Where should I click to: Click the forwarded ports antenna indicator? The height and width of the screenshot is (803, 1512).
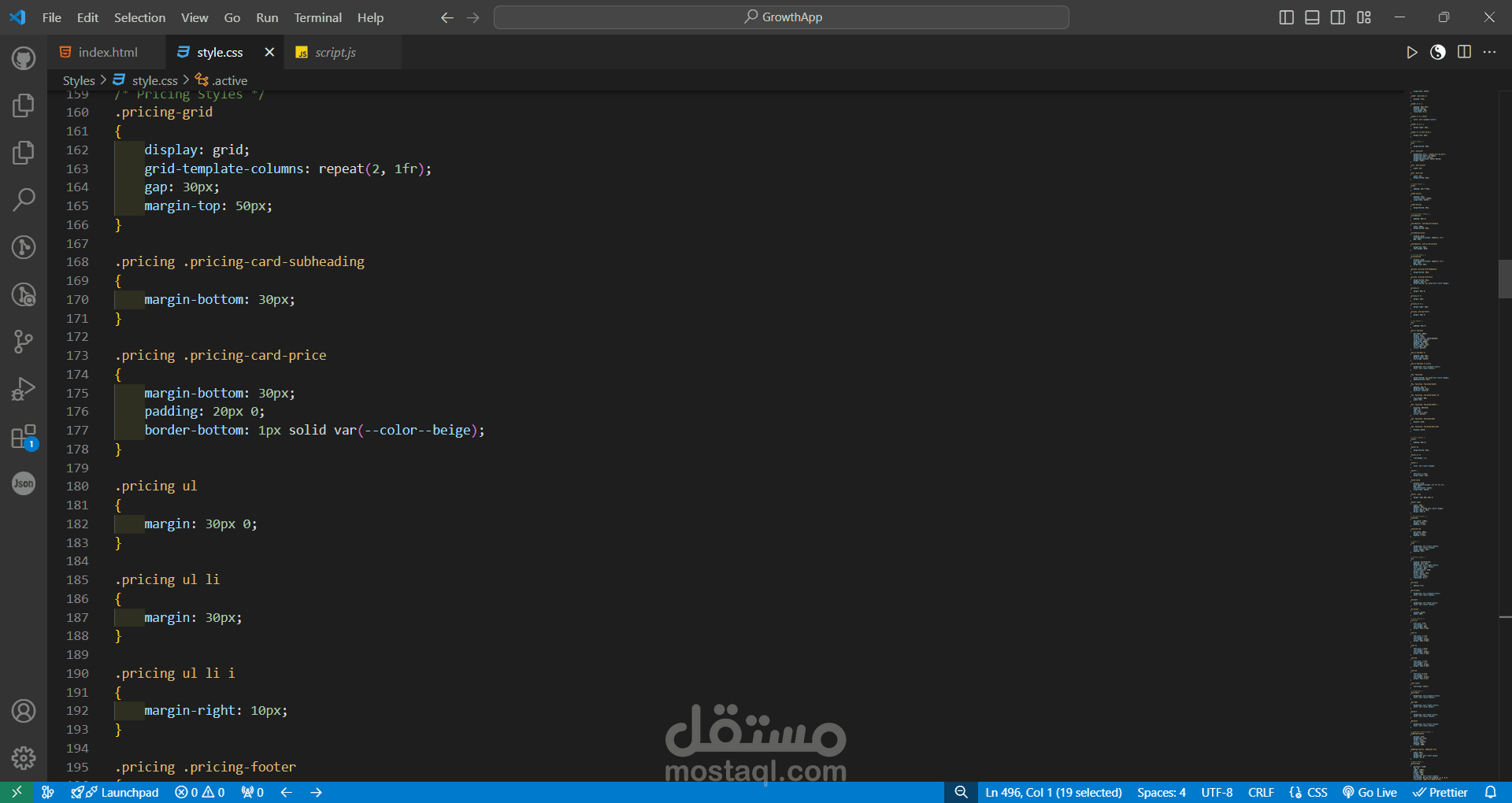tap(253, 792)
